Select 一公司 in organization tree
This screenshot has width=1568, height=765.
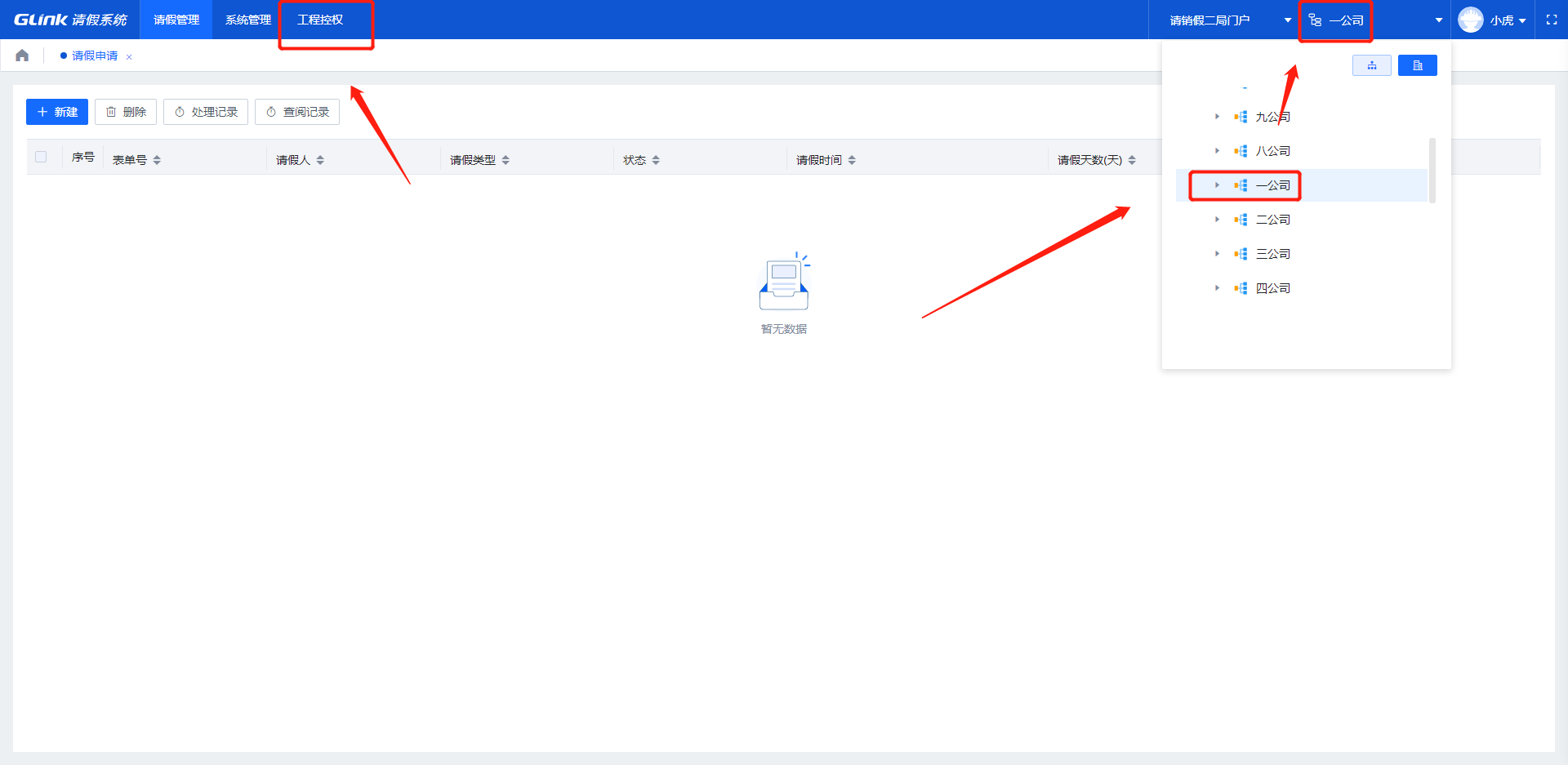tap(1272, 185)
